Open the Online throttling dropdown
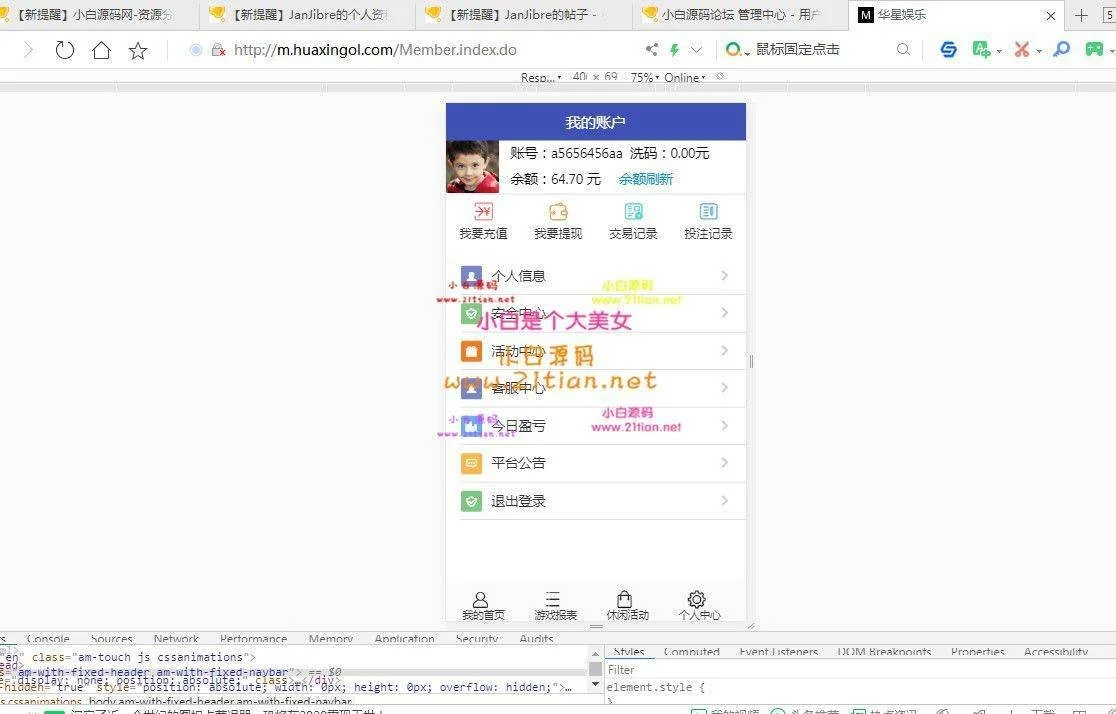Viewport: 1116px width, 714px height. click(x=684, y=78)
